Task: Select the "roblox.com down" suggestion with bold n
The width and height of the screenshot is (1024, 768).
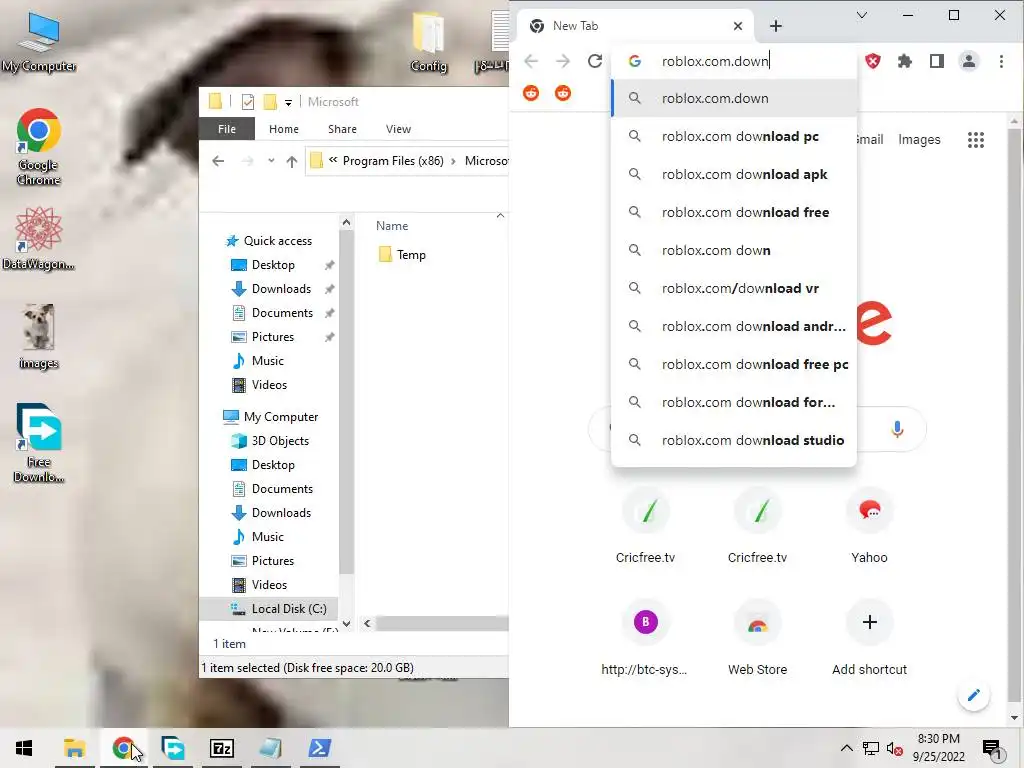Action: (x=733, y=250)
